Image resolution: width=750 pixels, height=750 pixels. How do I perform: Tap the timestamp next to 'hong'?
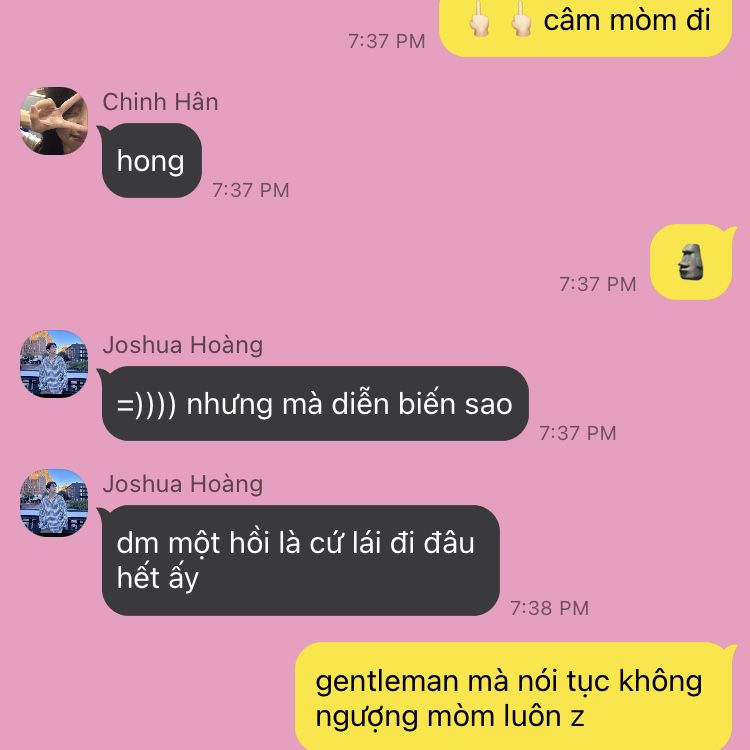point(251,190)
